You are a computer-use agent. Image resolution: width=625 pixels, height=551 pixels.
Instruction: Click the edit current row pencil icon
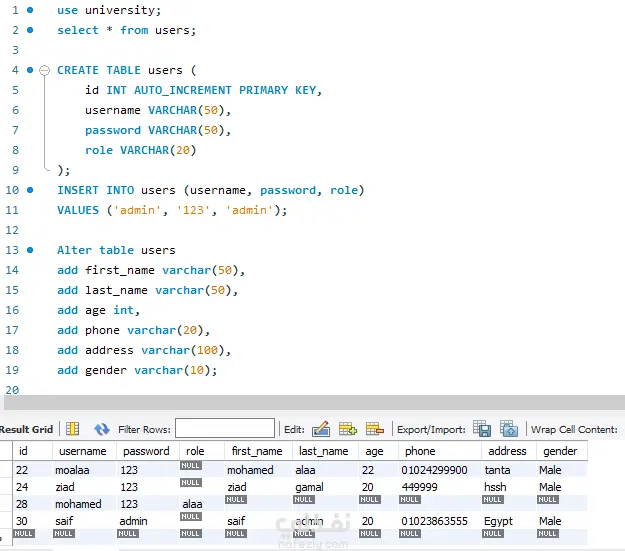(x=321, y=429)
